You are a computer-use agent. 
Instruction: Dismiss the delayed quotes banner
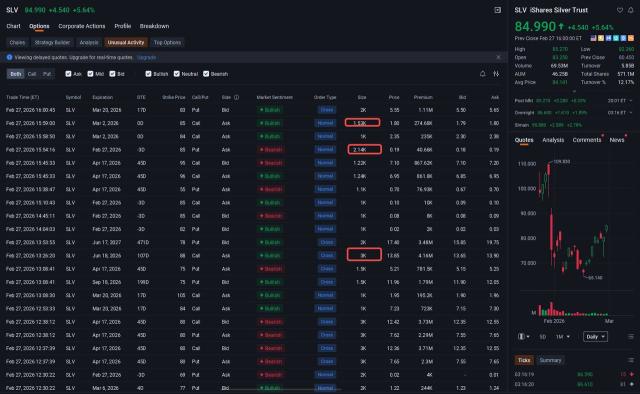(x=498, y=57)
